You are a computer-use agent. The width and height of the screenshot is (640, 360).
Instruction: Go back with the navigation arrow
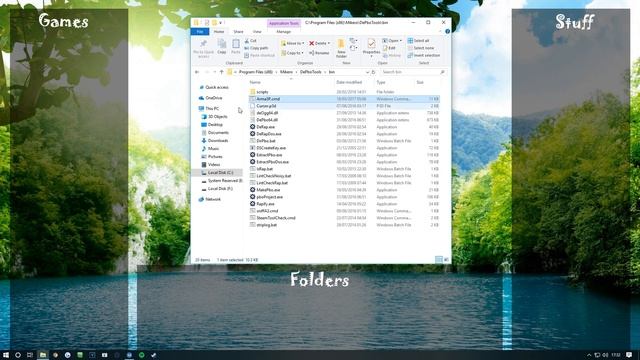pos(197,72)
